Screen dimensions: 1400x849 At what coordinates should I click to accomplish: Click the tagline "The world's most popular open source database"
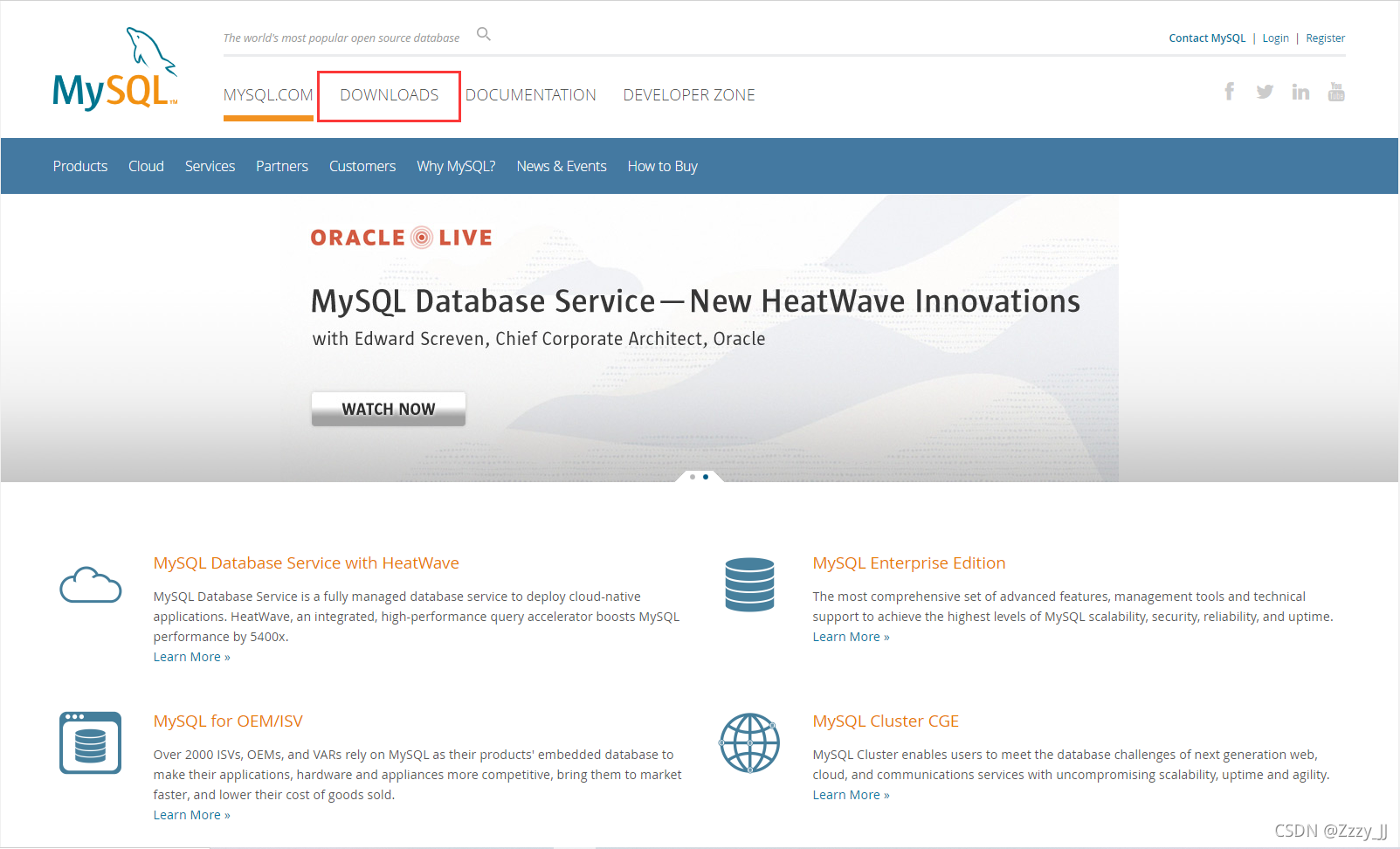pyautogui.click(x=341, y=38)
